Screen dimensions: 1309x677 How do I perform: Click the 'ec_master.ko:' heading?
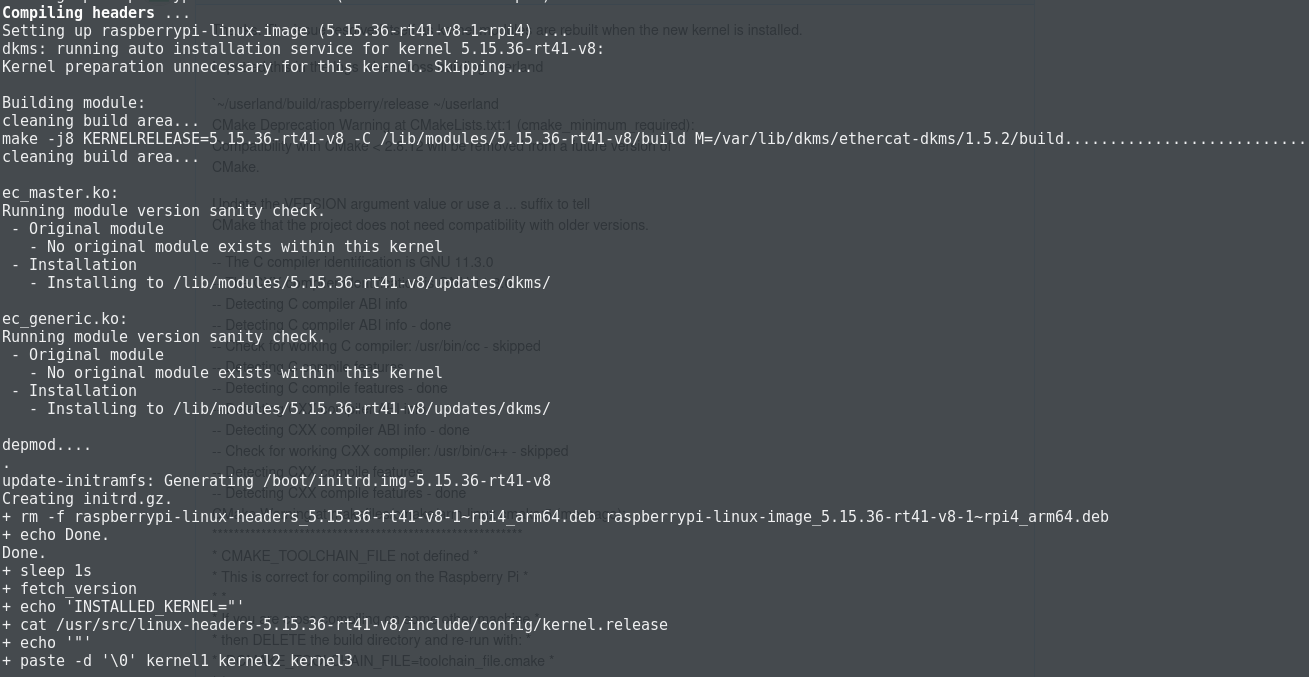(60, 193)
